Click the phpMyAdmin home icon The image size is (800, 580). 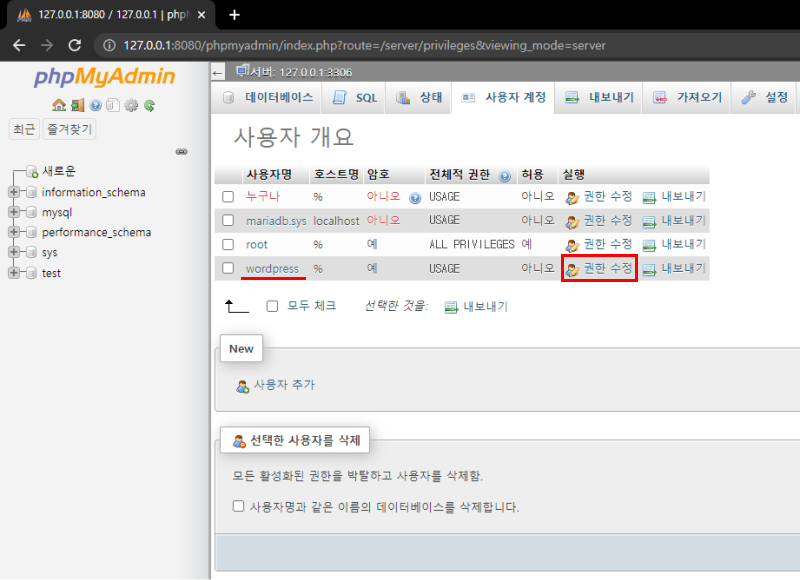tap(59, 105)
